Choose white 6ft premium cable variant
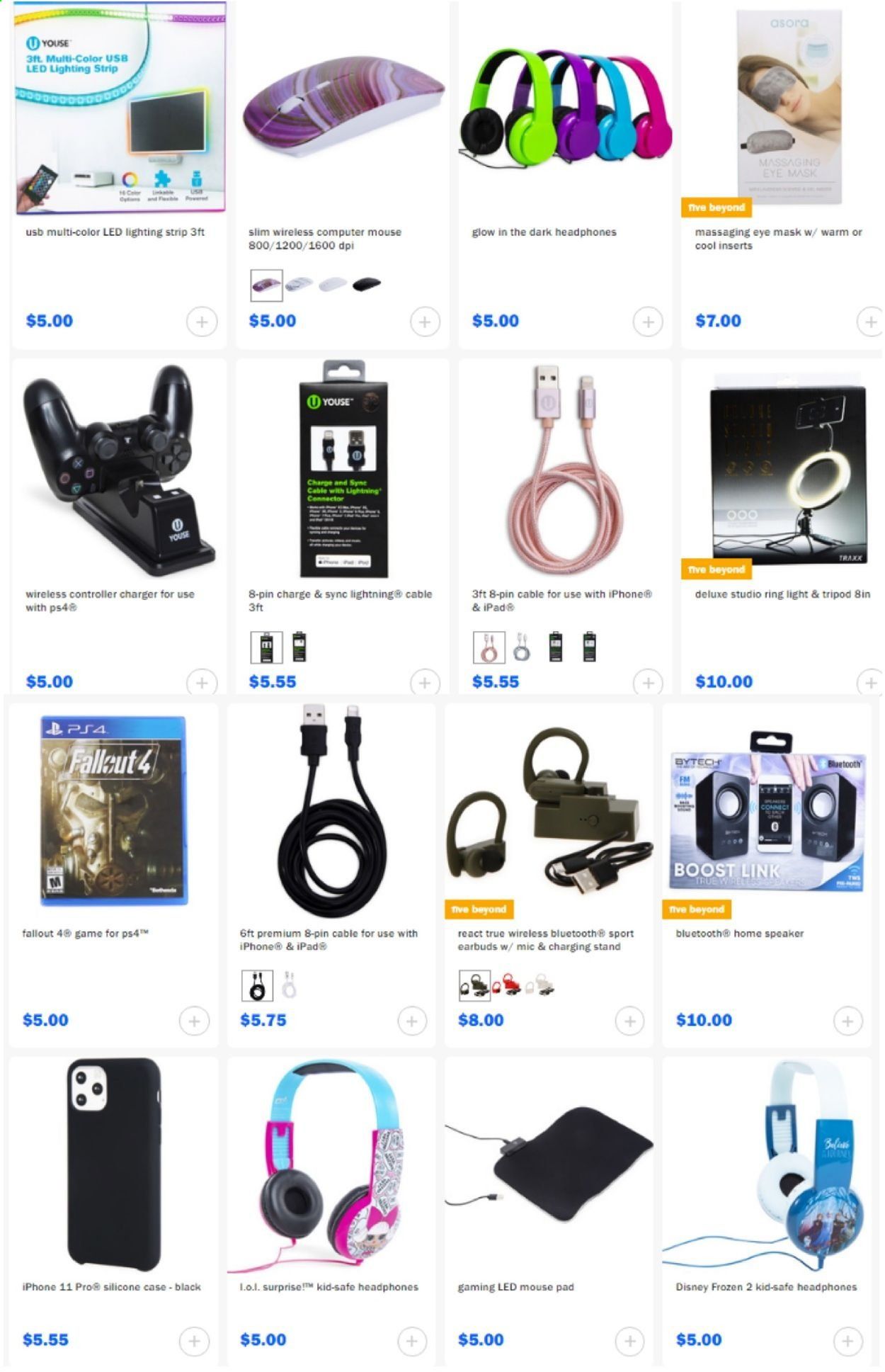 (x=289, y=985)
